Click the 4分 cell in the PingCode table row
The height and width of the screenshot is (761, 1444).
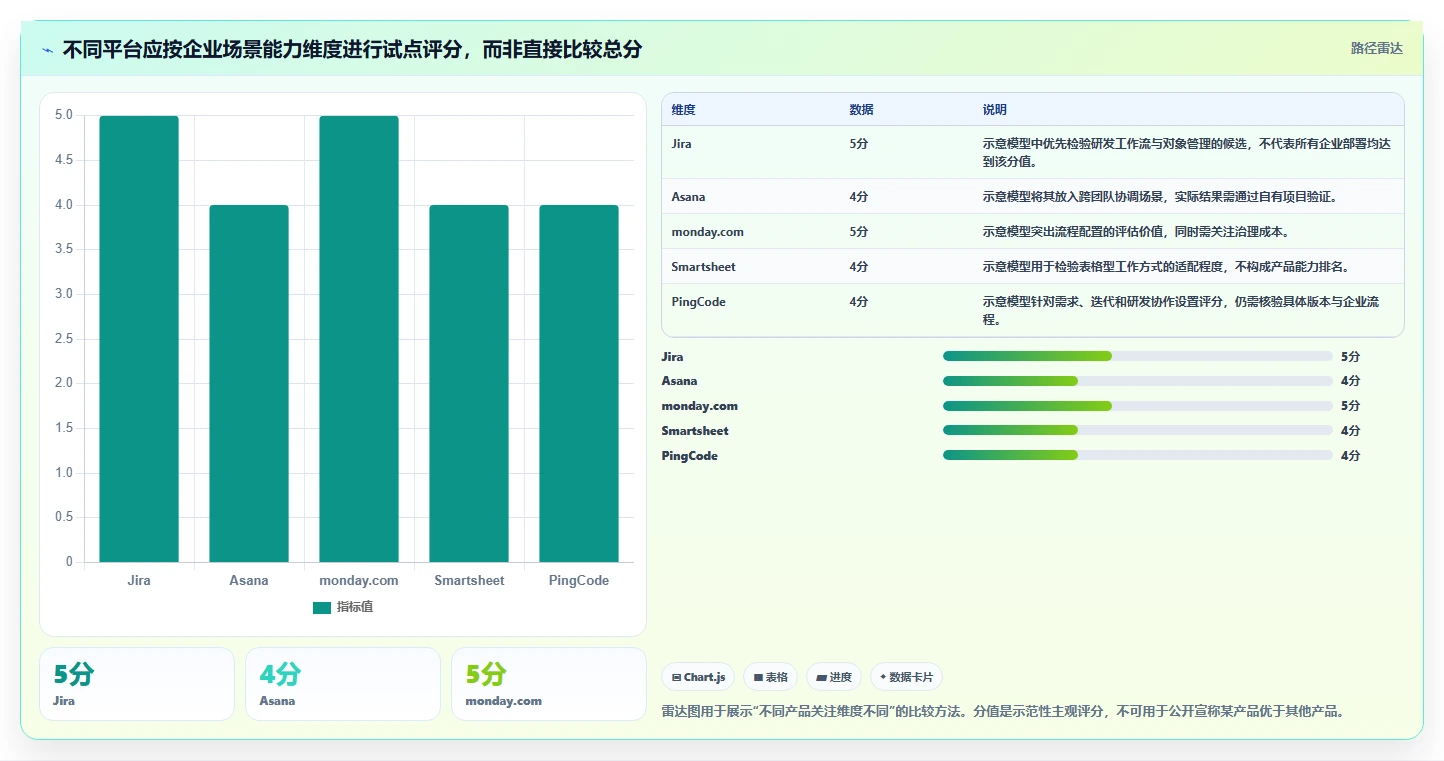coord(859,302)
